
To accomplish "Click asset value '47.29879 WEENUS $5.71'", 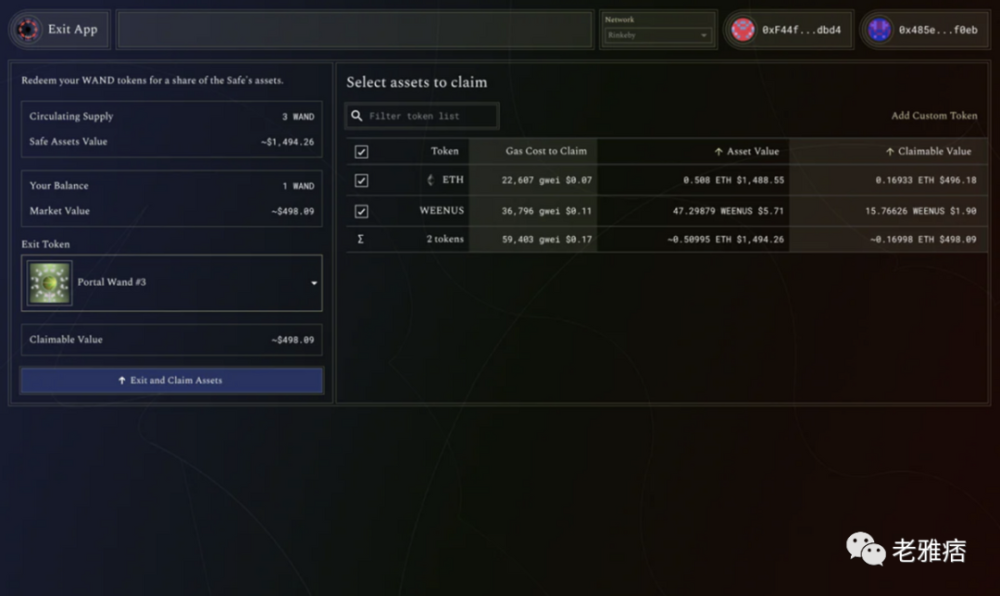I will [x=728, y=211].
